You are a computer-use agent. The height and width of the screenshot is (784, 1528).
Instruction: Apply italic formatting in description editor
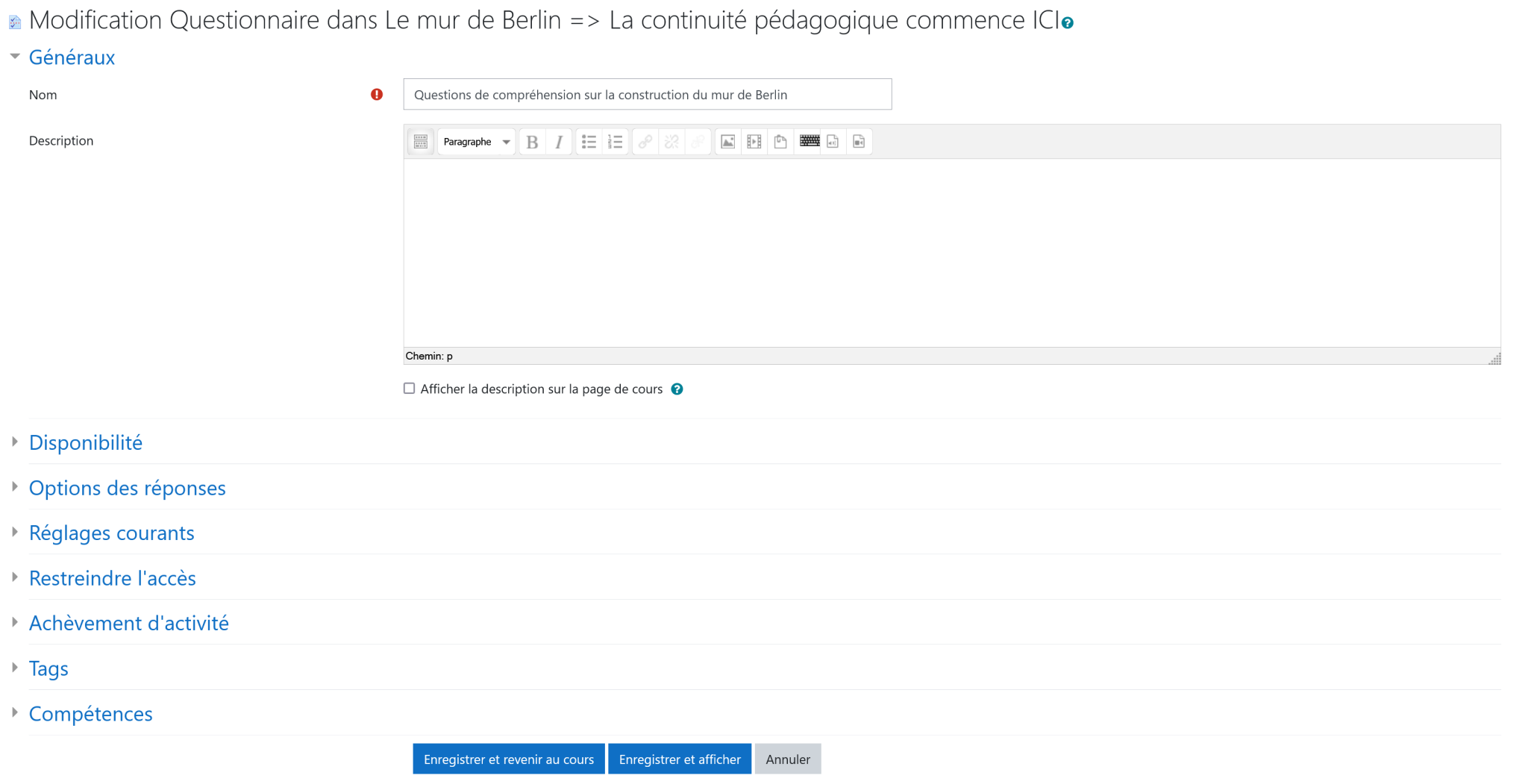click(x=559, y=142)
